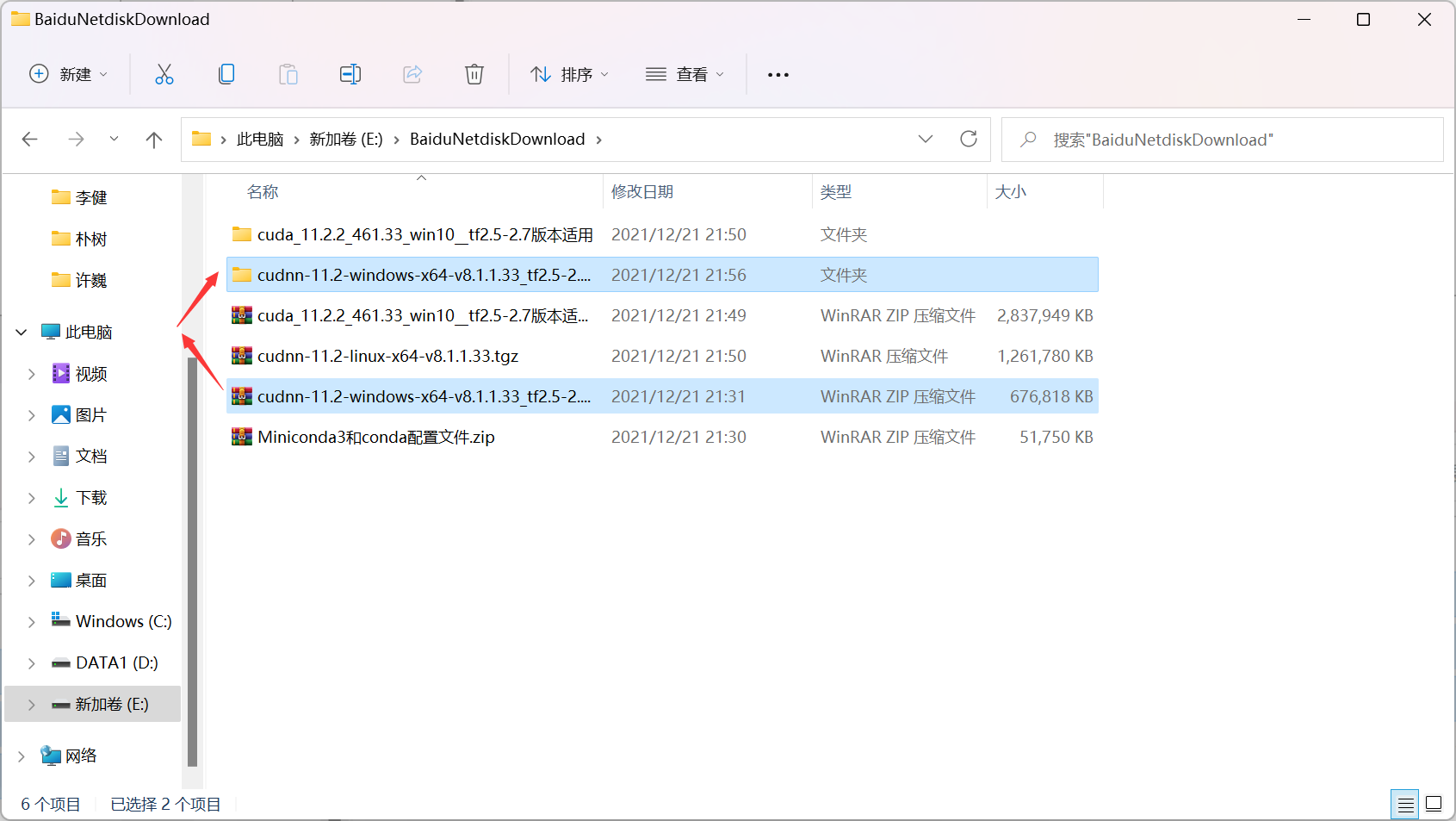1456x821 pixels.
Task: Click the Delete trash can icon
Action: click(x=474, y=74)
